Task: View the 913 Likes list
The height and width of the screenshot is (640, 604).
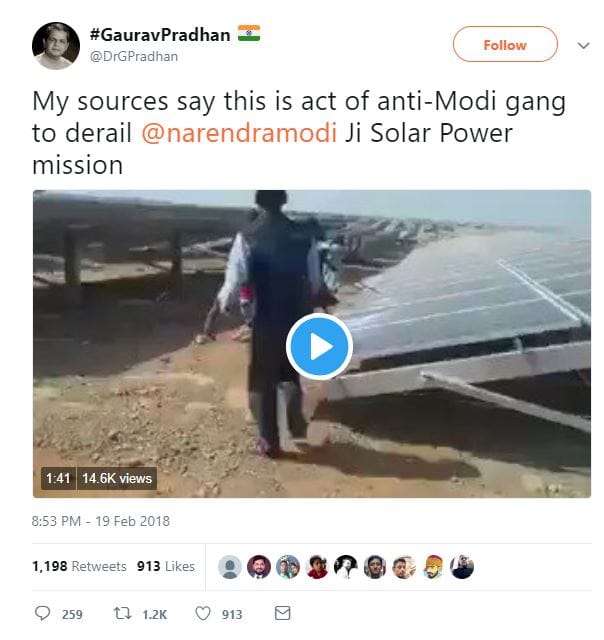Action: 165,566
